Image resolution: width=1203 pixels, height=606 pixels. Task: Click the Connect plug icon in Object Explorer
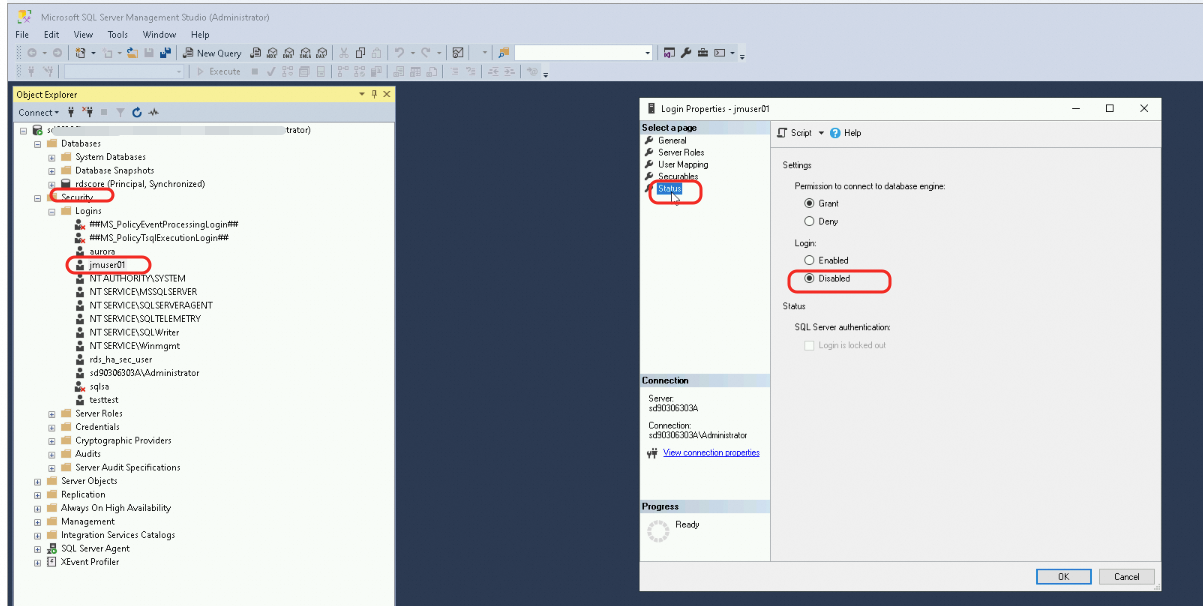[71, 112]
